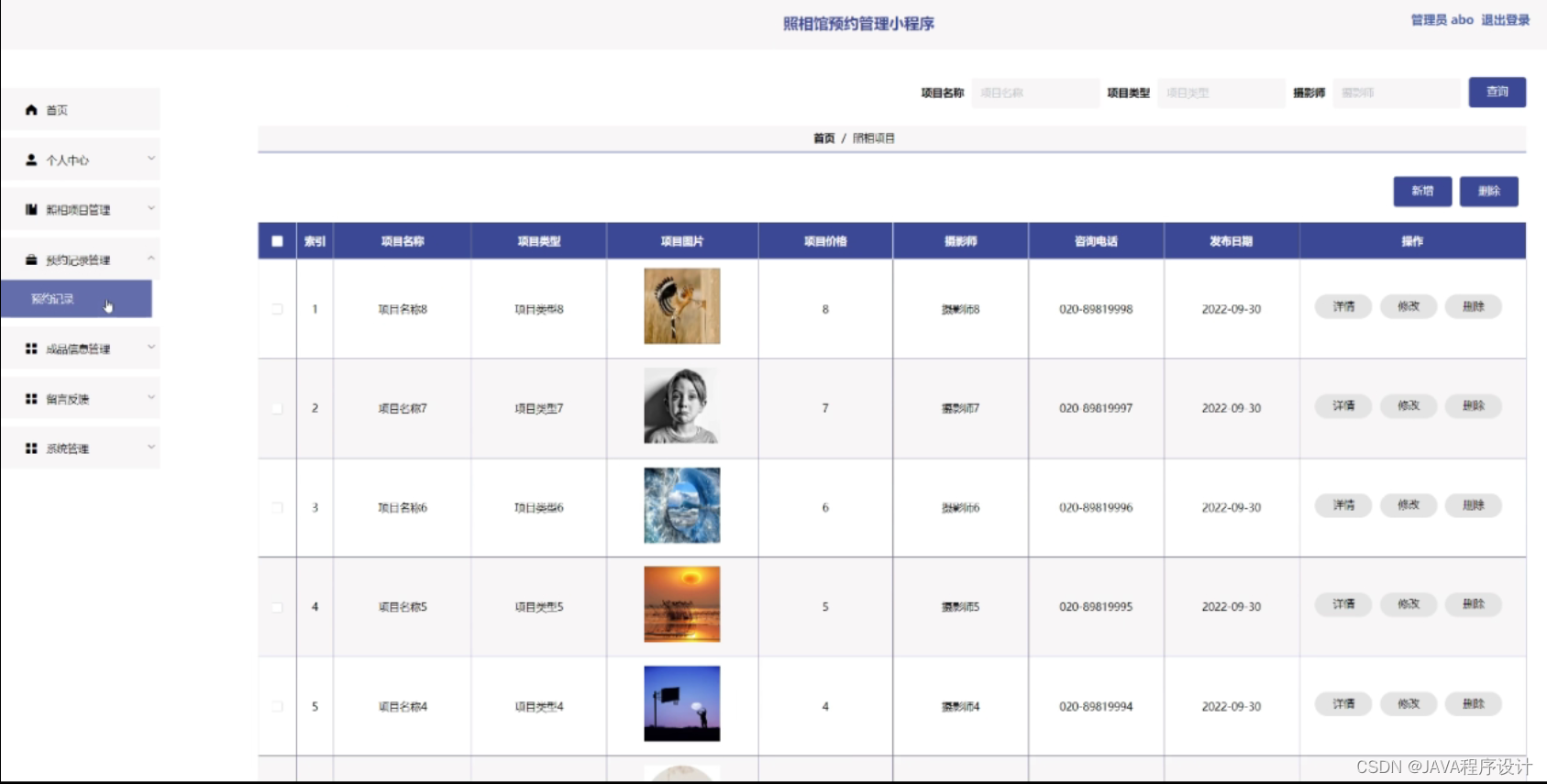Open the 个人中心 sidebar item
Image resolution: width=1547 pixels, height=784 pixels.
[81, 160]
